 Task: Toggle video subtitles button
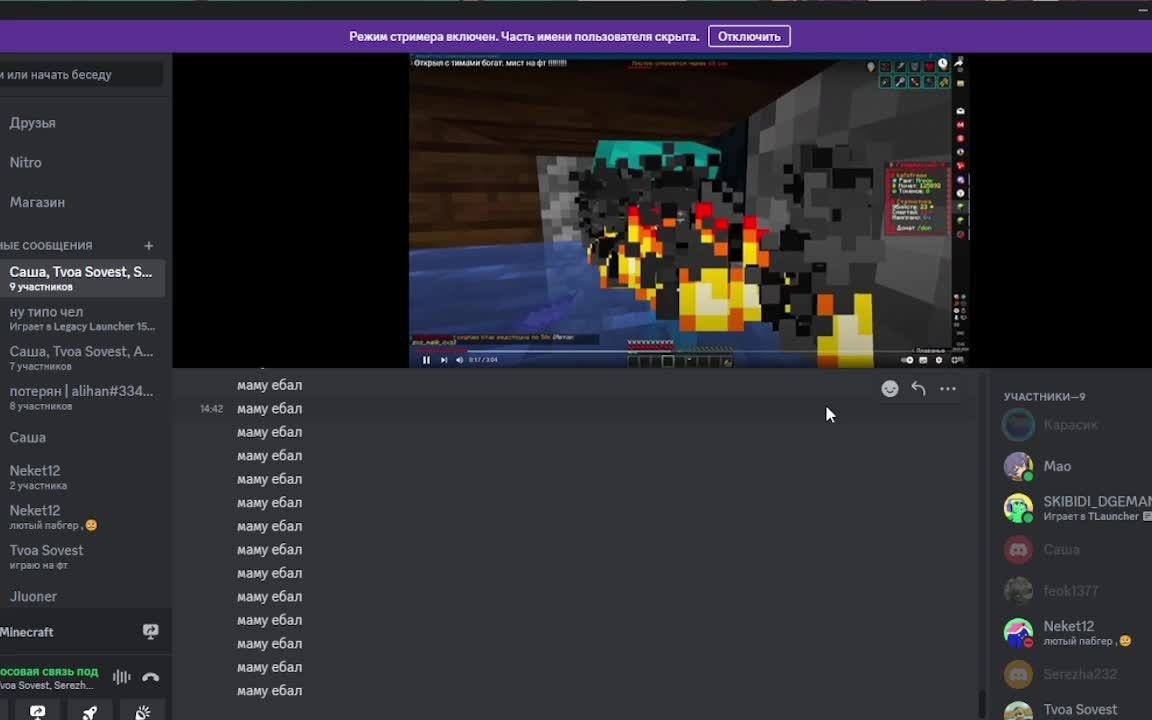pyautogui.click(x=924, y=360)
